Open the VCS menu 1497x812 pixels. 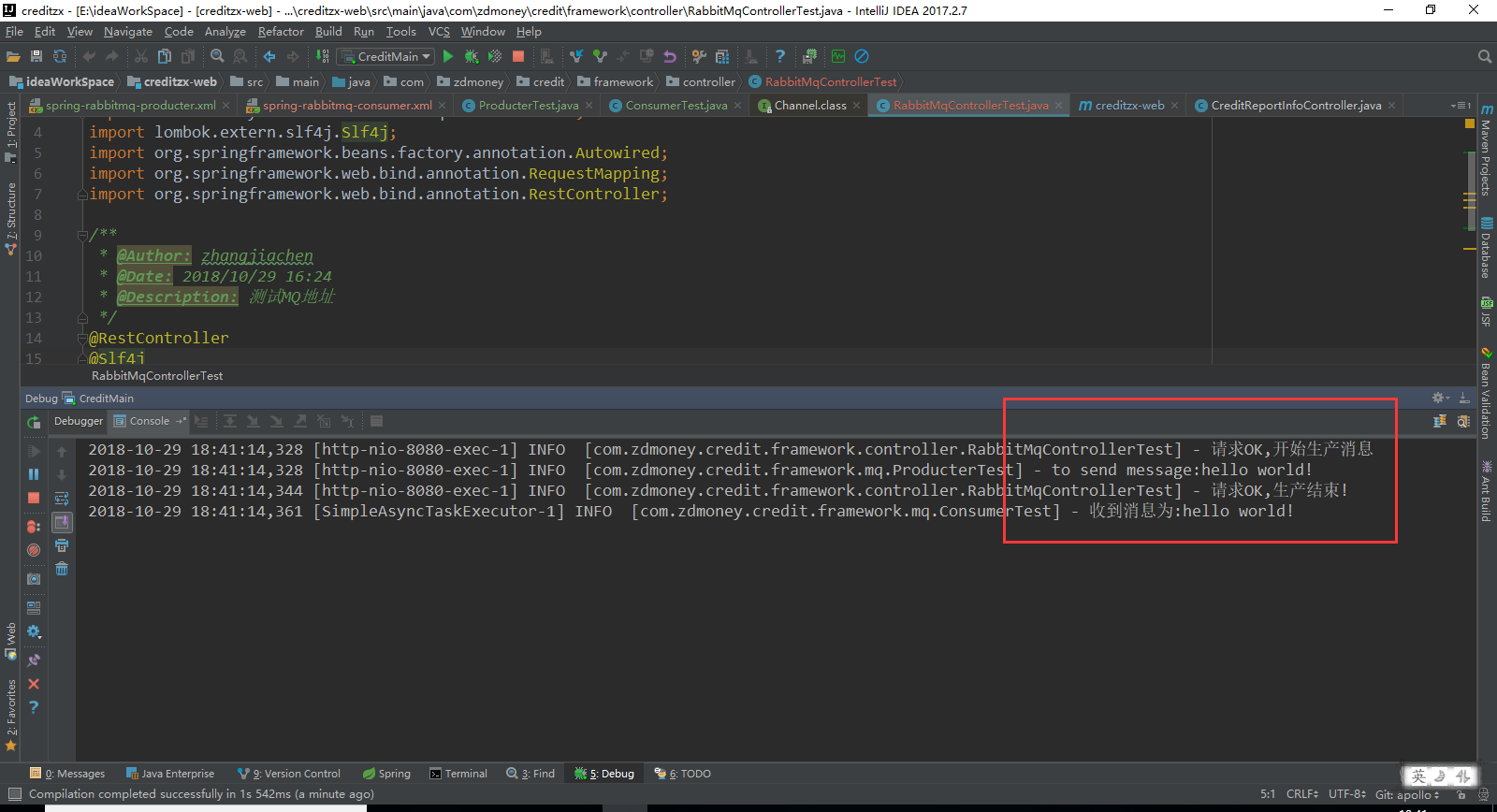tap(439, 32)
